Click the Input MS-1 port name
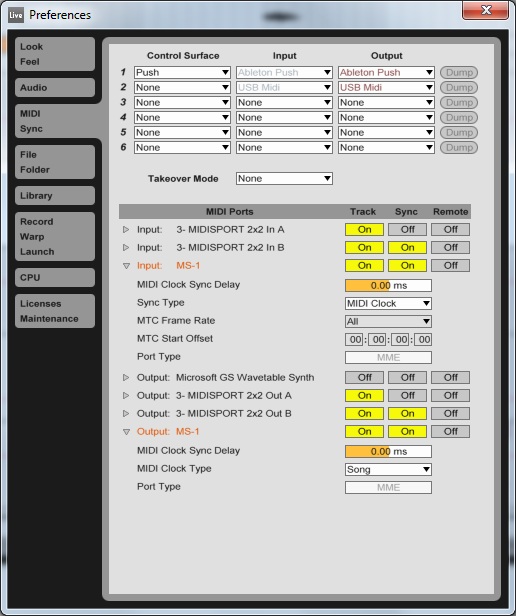Viewport: 516px width, 616px height. tap(188, 266)
